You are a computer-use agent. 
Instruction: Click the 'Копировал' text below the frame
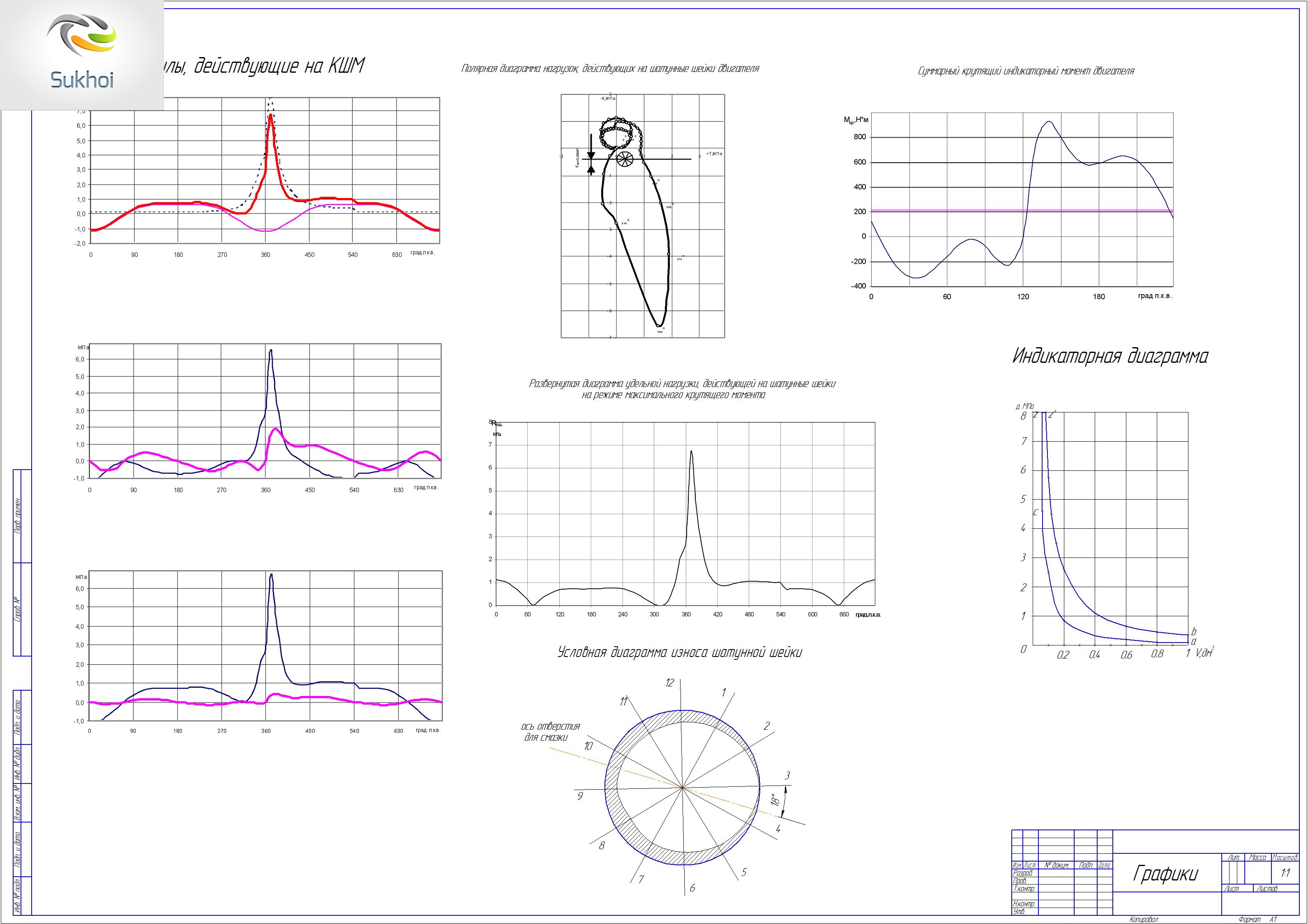click(1144, 919)
